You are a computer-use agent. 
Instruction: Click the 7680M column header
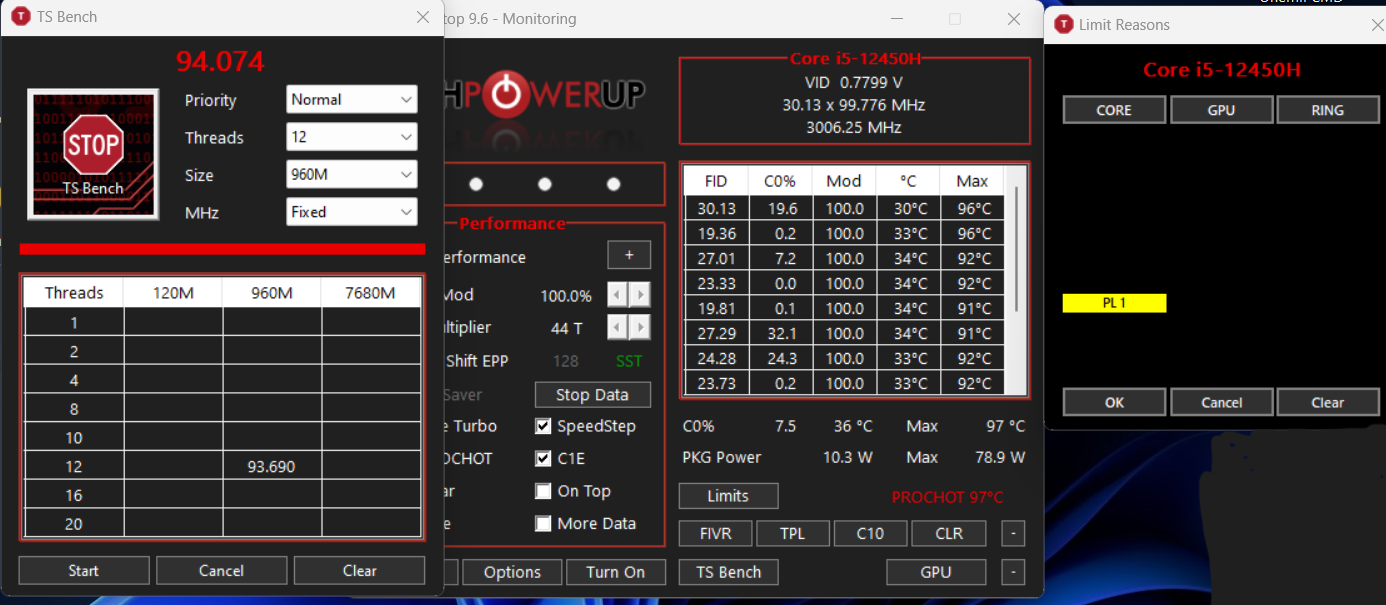point(370,293)
